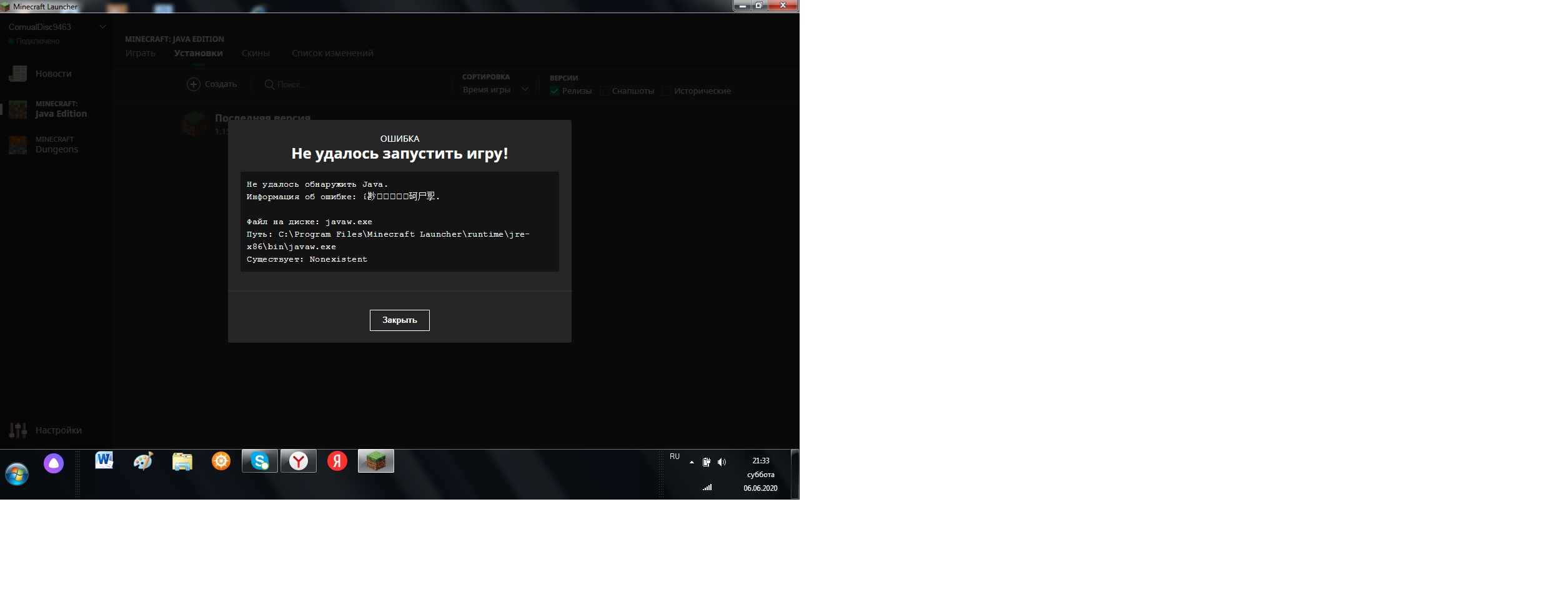Switch to Skype in the taskbar
Screen dimensions: 1568x597
tap(260, 461)
